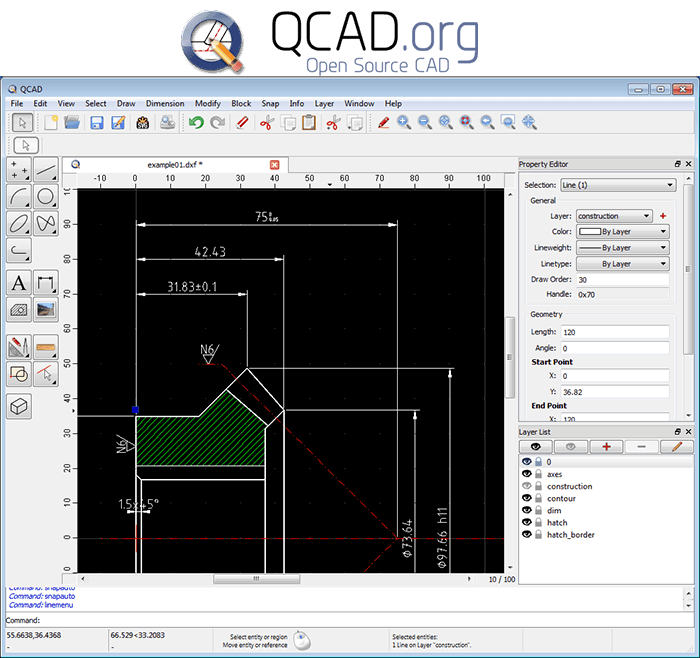Open the Modify menu
Viewport: 700px width, 658px height.
pyautogui.click(x=208, y=104)
